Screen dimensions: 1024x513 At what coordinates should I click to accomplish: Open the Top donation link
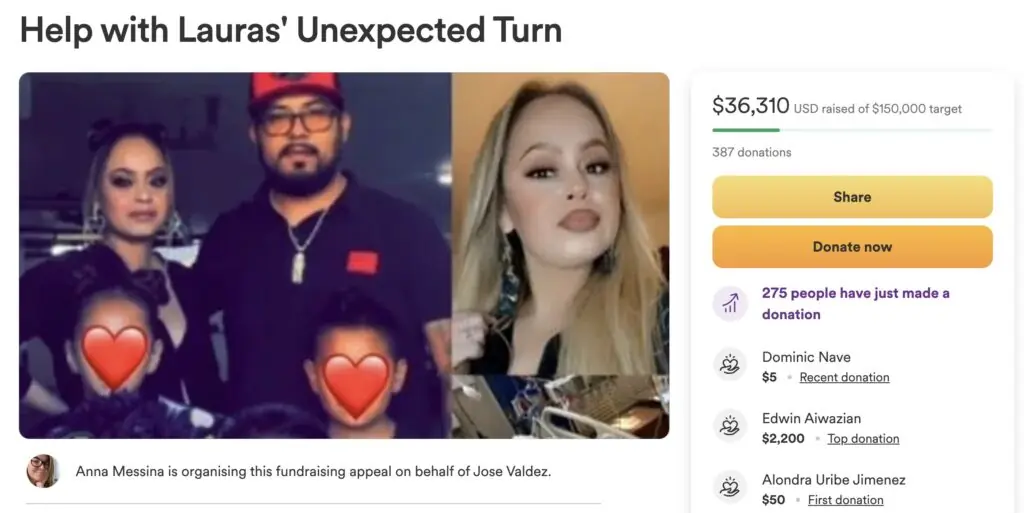pos(863,439)
